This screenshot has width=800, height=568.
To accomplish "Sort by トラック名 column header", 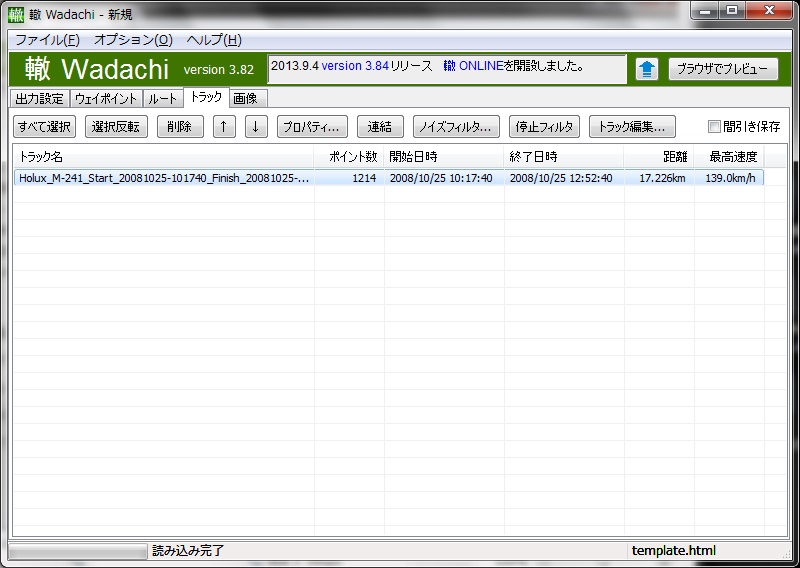I will point(163,157).
